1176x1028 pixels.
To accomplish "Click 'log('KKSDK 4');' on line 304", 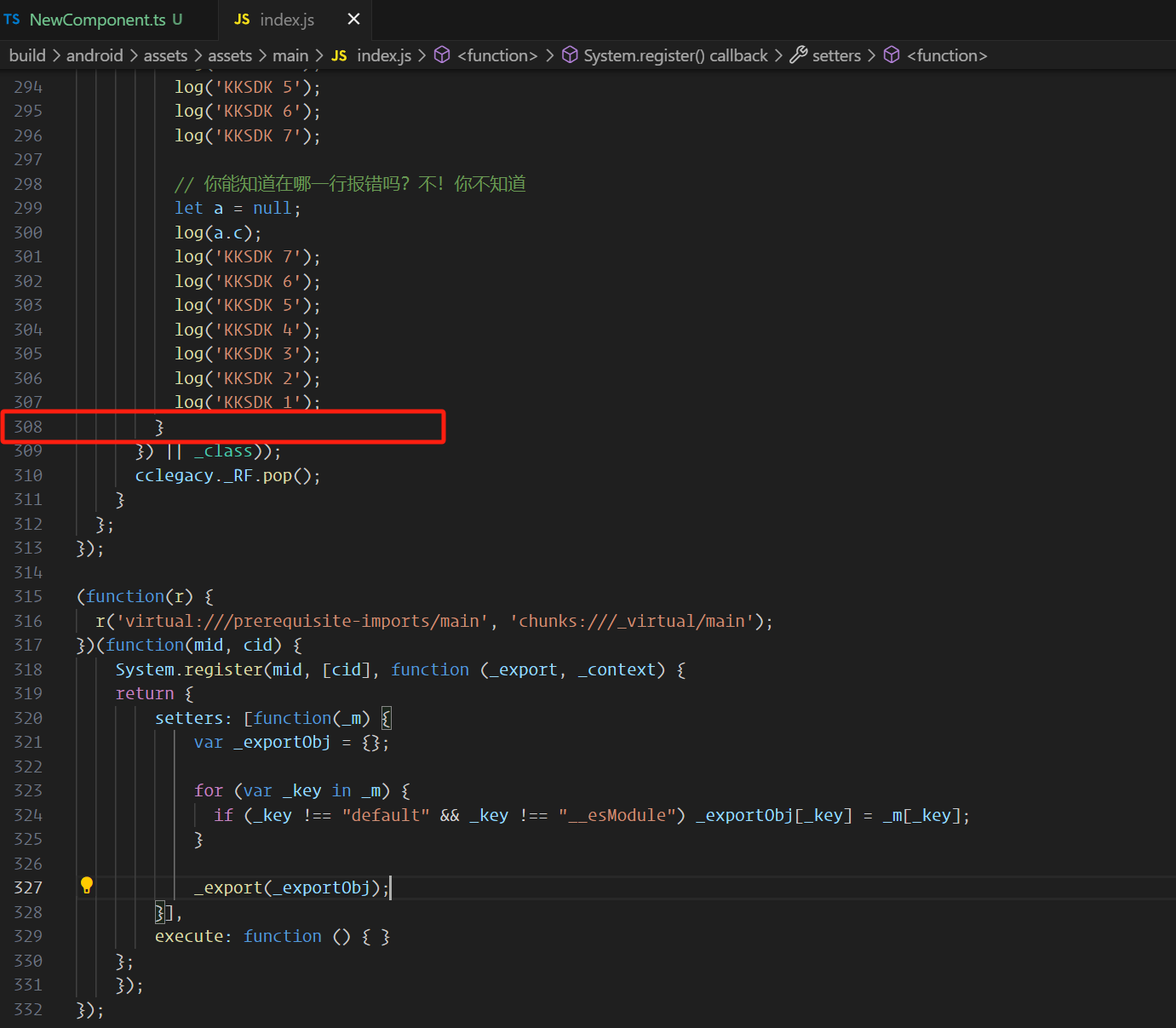I will point(248,330).
